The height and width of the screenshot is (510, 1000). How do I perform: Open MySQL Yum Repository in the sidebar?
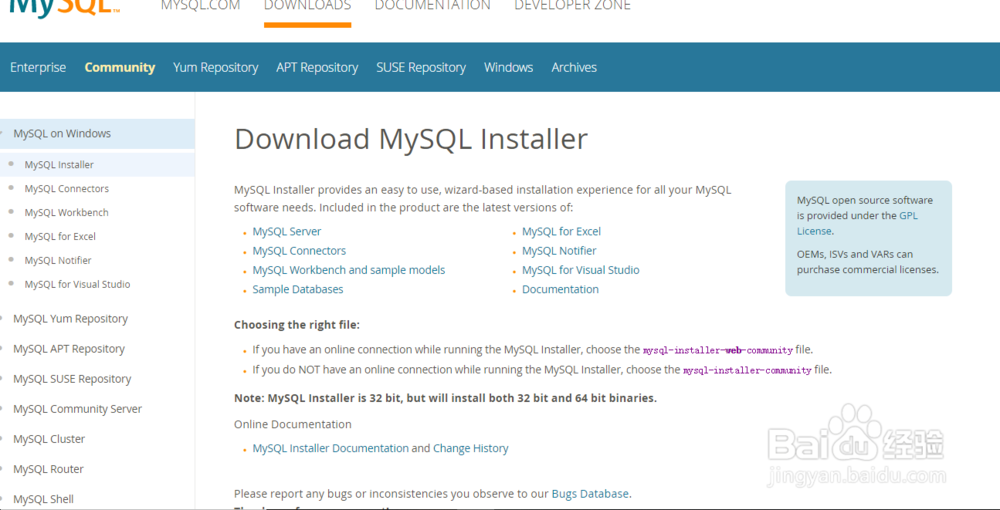tap(70, 319)
